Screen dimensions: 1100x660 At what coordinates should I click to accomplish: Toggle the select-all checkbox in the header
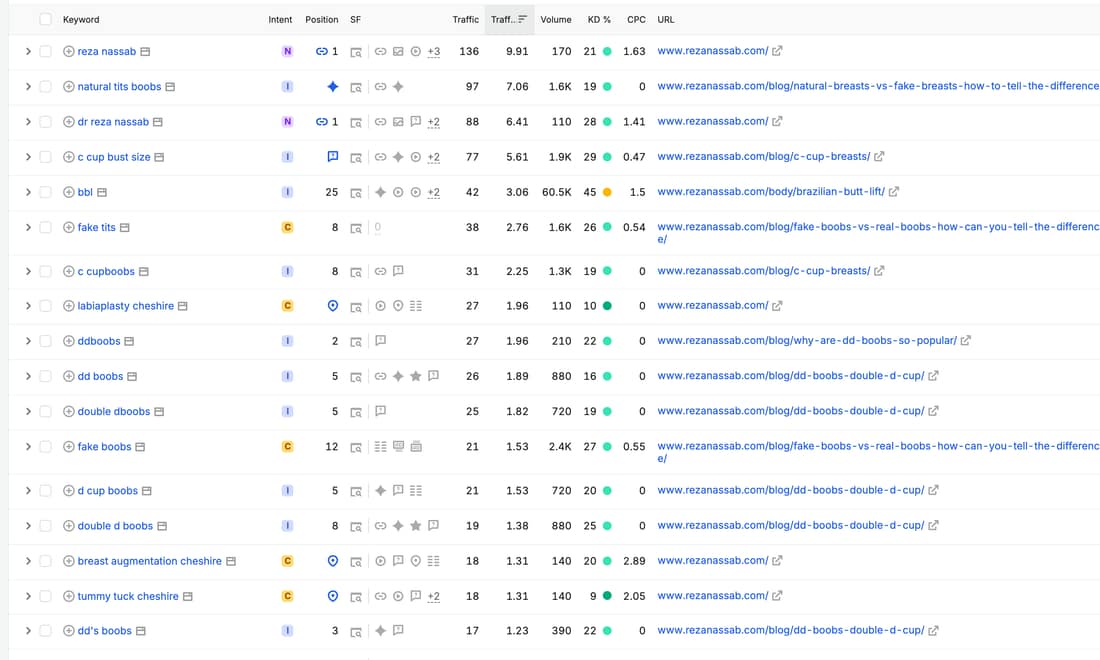[x=46, y=20]
